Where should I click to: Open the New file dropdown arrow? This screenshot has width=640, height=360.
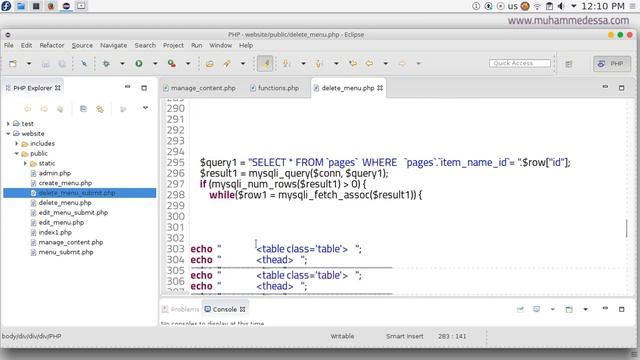pos(29,64)
